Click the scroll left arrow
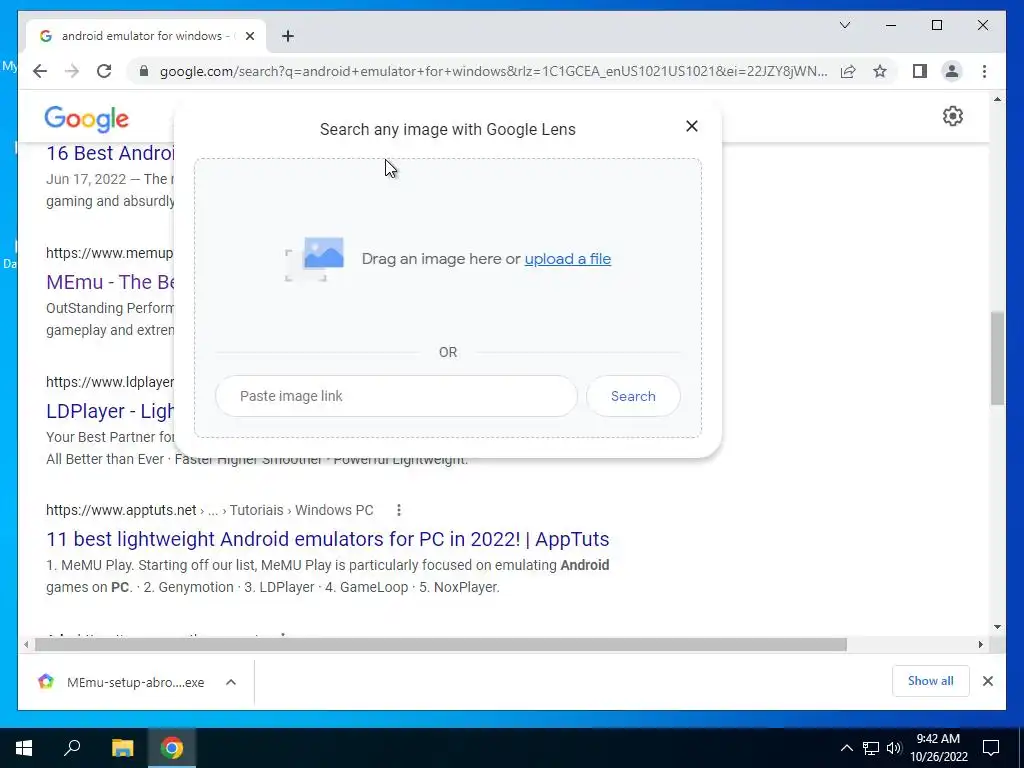The image size is (1024, 768). [x=26, y=645]
